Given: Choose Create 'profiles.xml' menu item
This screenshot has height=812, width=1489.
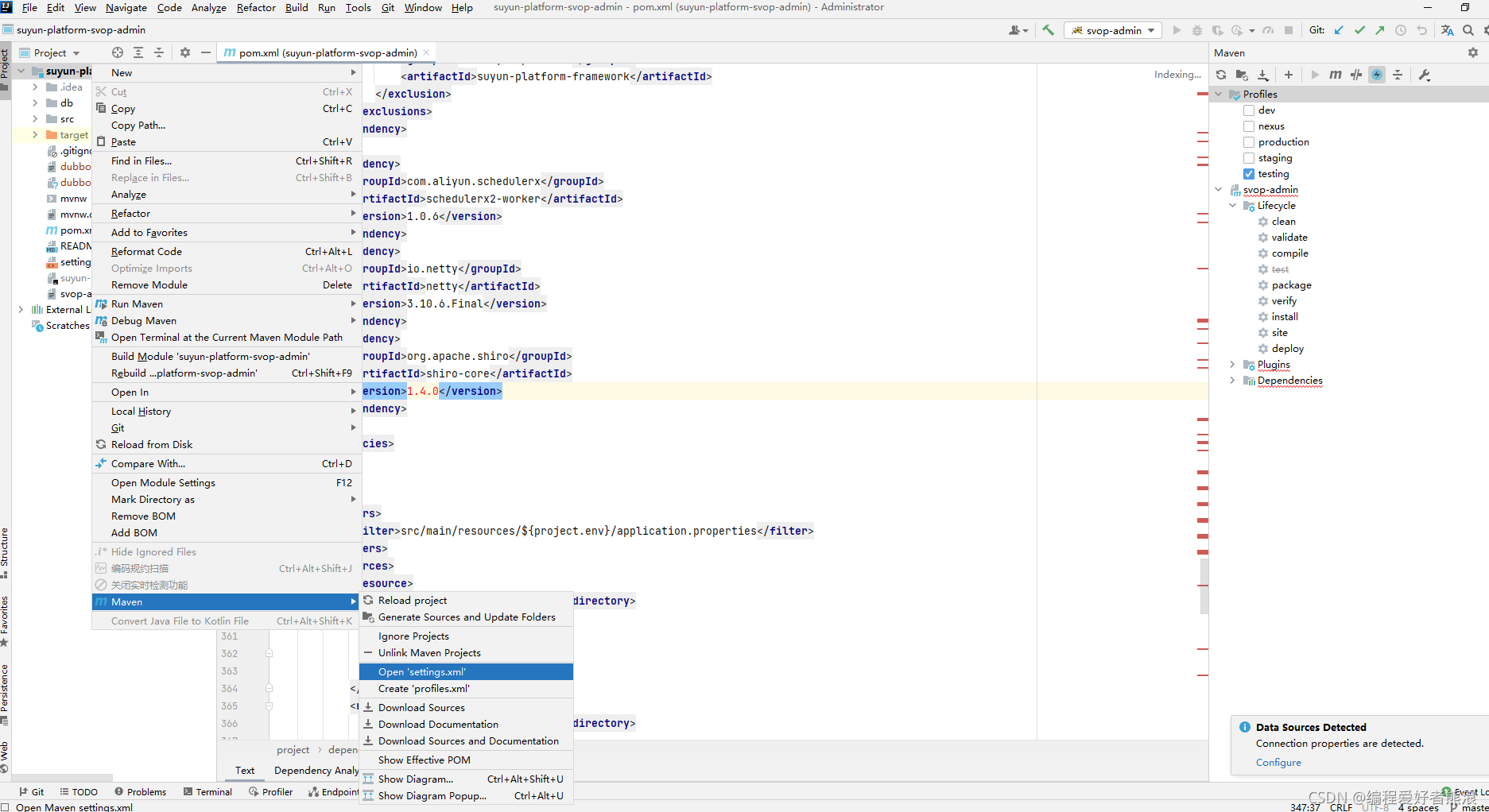Looking at the screenshot, I should pos(466,689).
